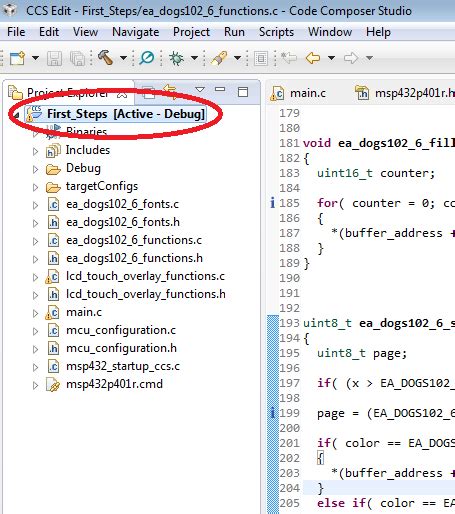
Task: Click the uint16_t counter declaration line
Action: point(376,173)
